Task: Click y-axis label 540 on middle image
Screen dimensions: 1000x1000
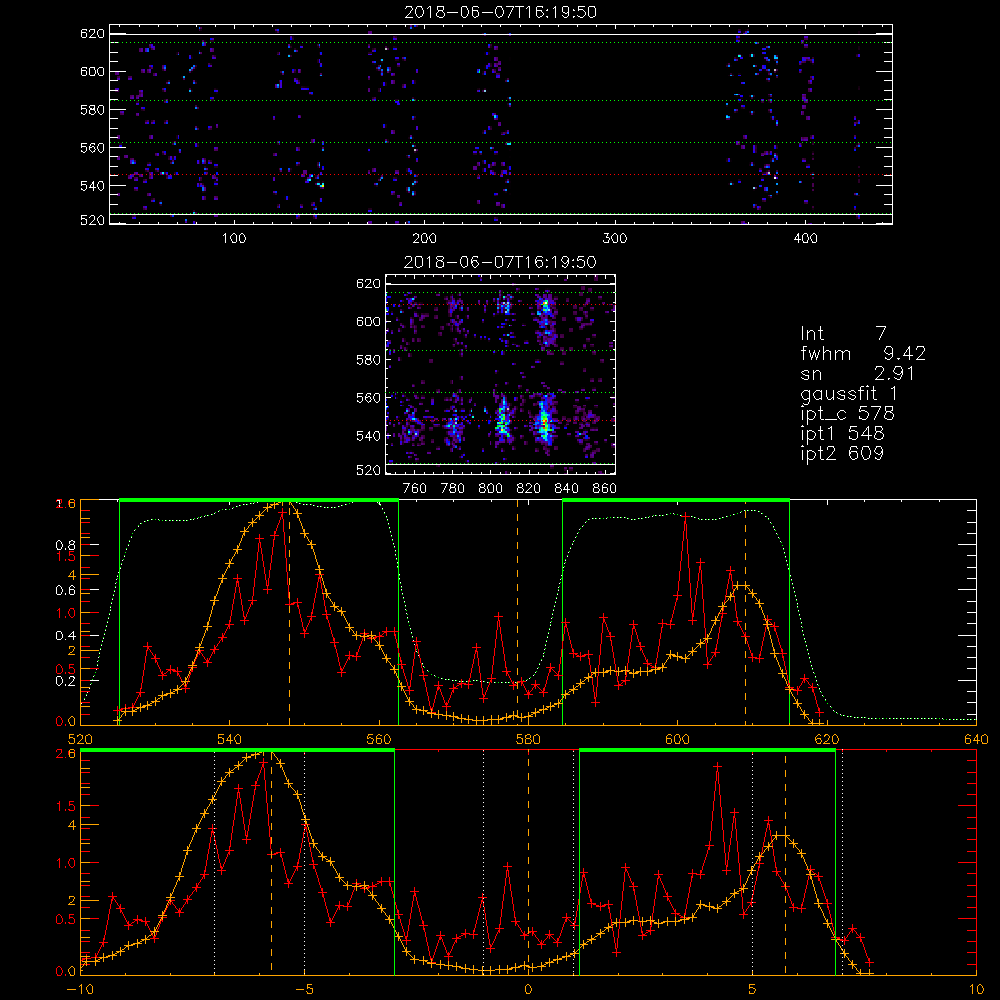Action: [369, 436]
